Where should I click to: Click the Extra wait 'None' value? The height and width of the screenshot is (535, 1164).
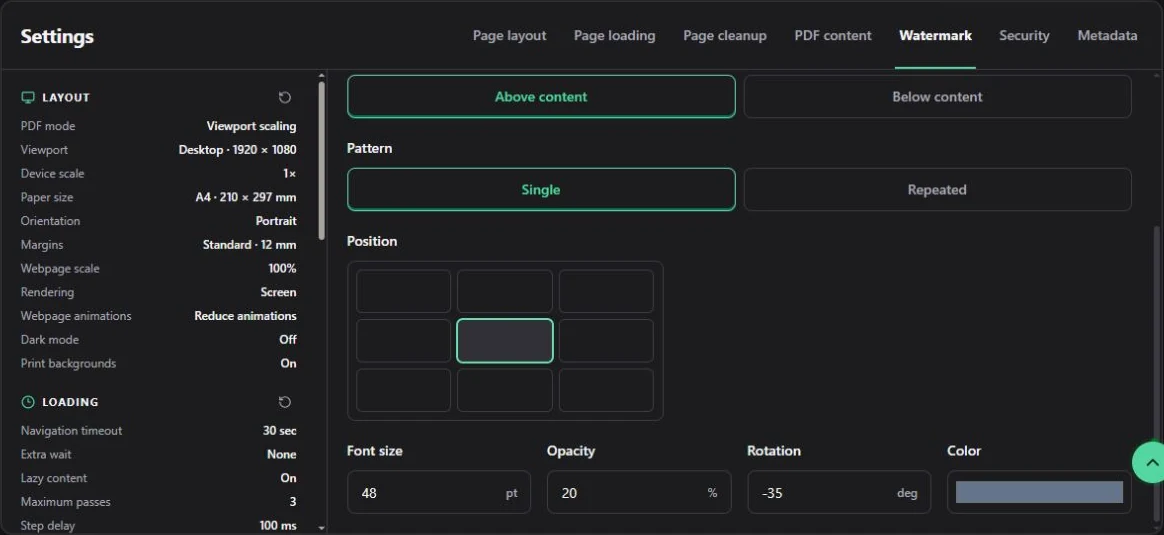coord(282,454)
